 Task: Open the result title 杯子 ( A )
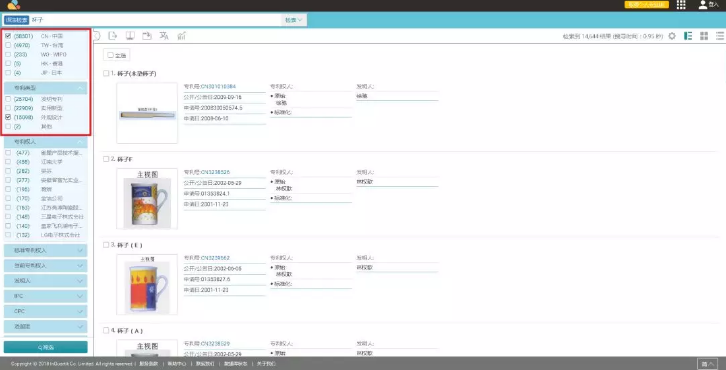(x=130, y=331)
